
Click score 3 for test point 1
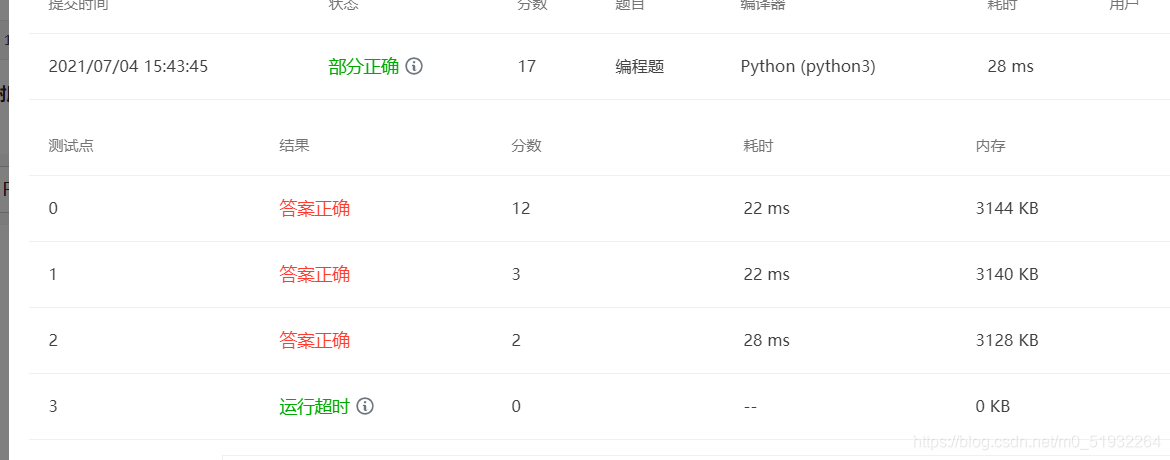(516, 274)
